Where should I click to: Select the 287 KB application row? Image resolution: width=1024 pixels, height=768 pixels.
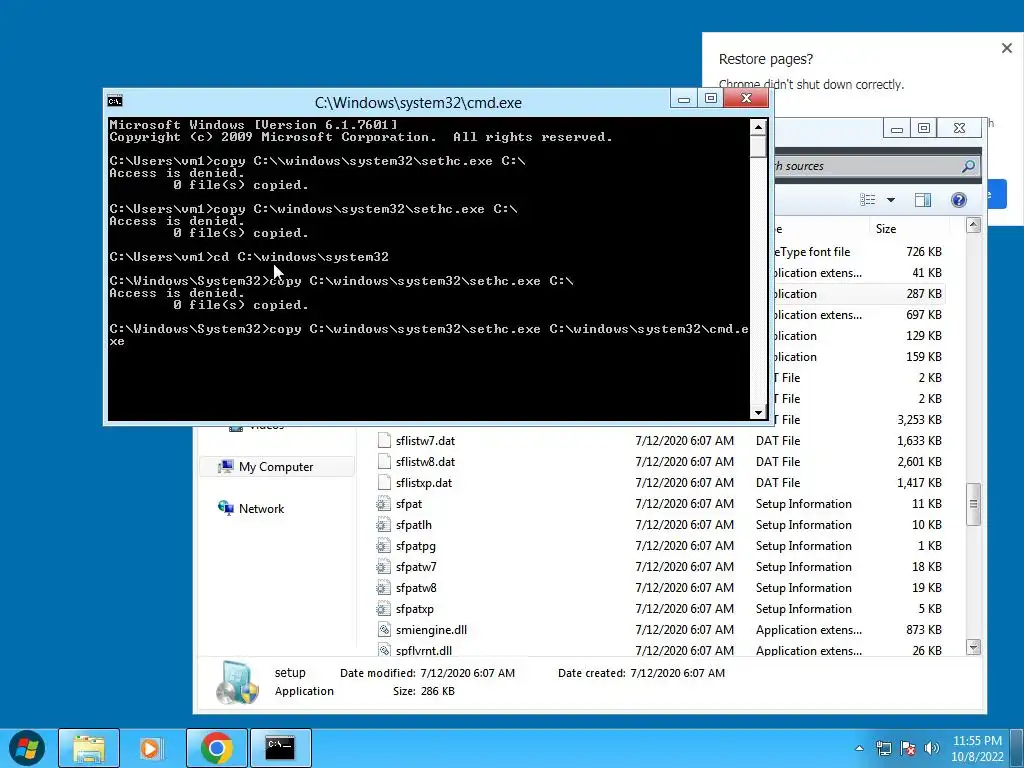click(859, 294)
